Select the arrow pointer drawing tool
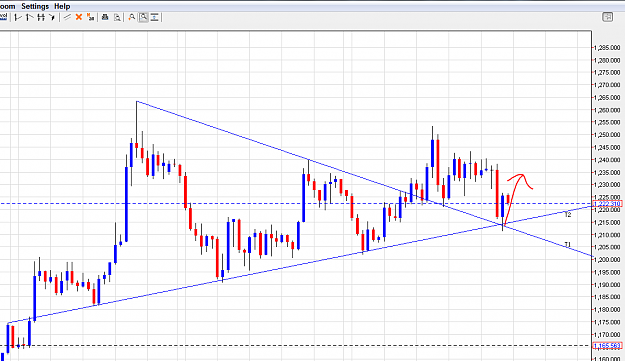 coord(52,17)
